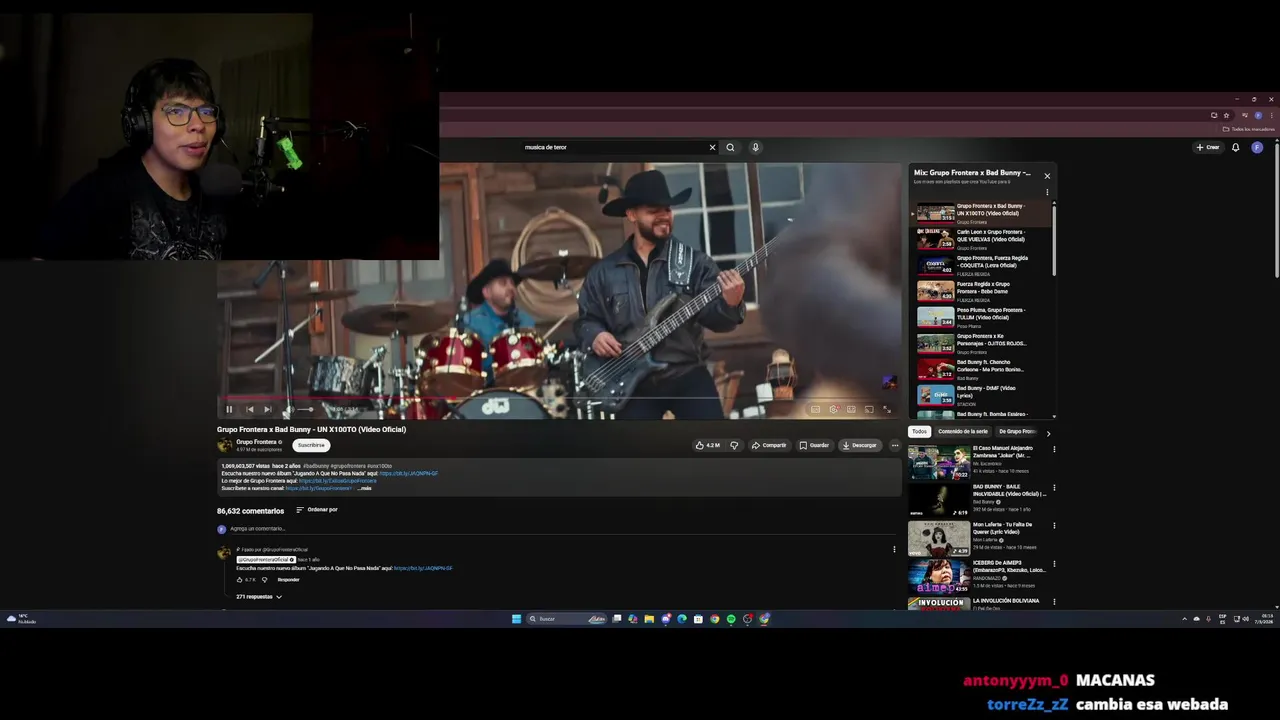Show more filter chips with the arrow
This screenshot has height=720, width=1280.
(x=1048, y=433)
